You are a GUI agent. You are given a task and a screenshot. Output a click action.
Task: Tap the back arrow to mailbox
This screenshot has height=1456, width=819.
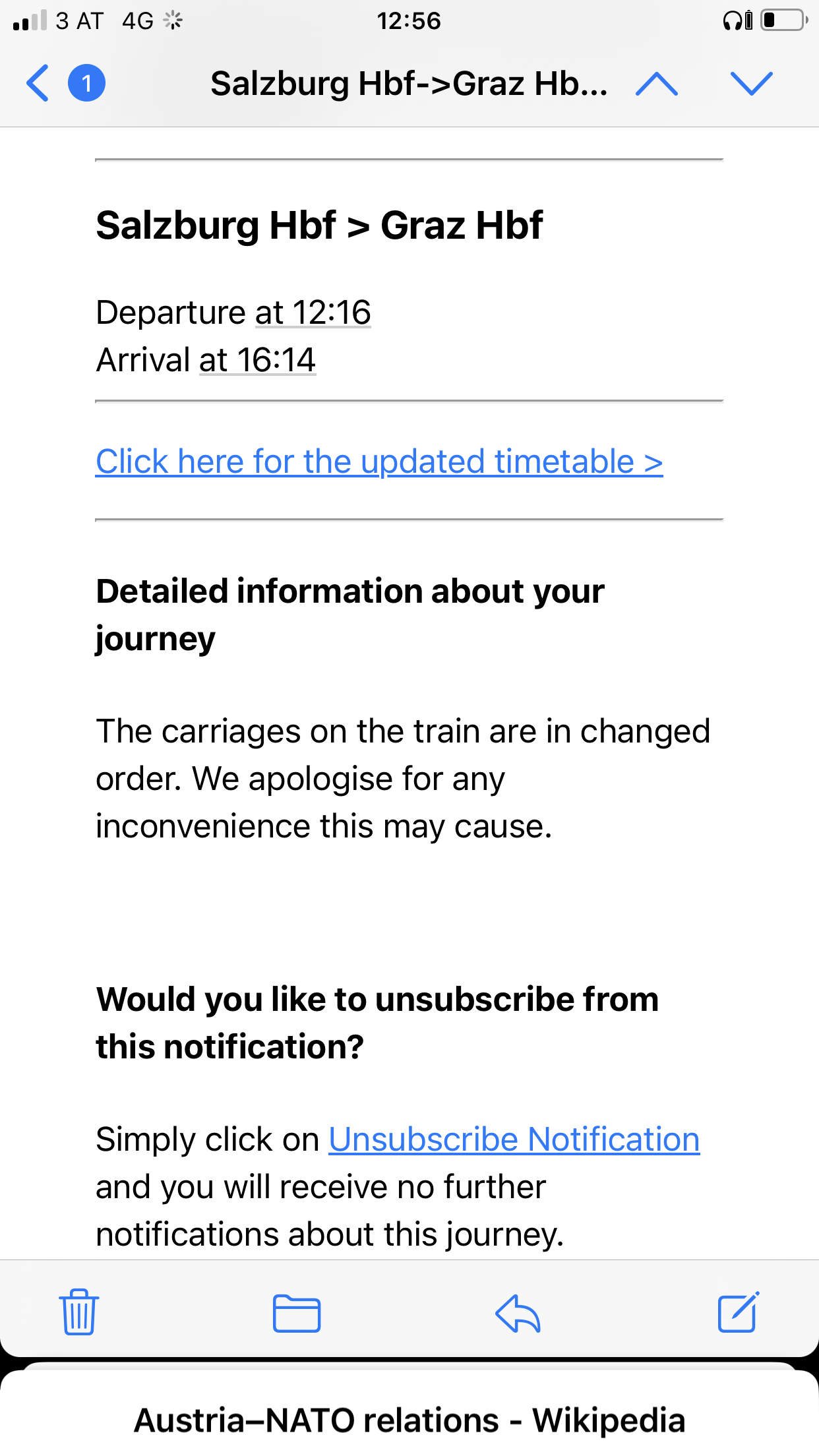click(38, 83)
